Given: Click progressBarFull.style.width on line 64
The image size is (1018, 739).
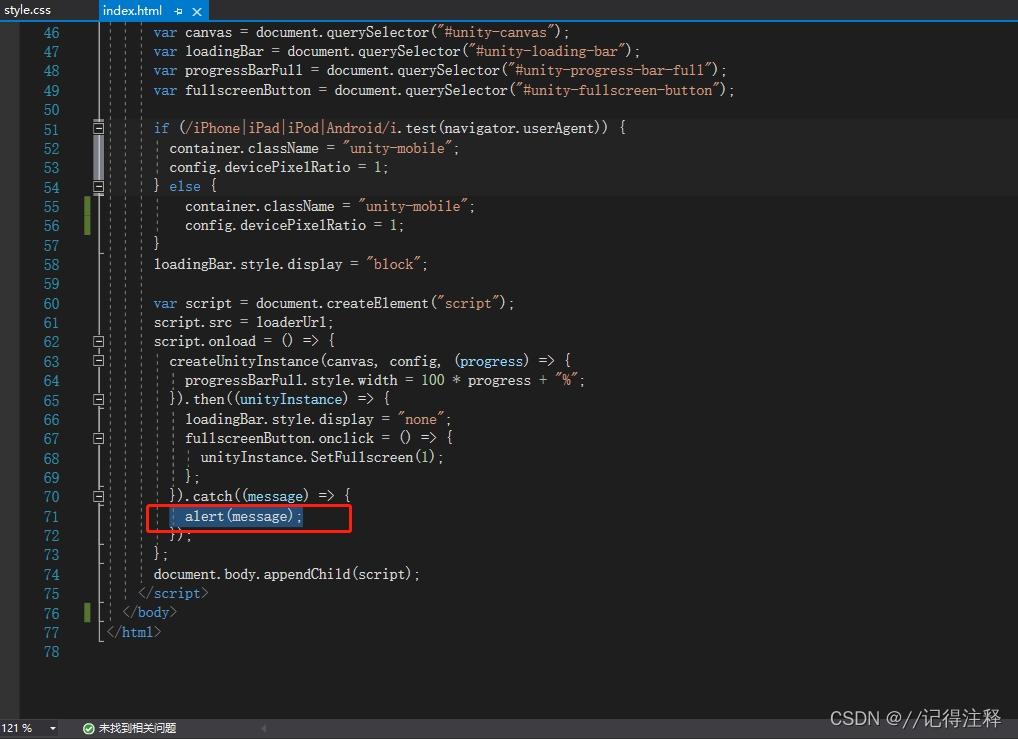Looking at the screenshot, I should tap(291, 380).
